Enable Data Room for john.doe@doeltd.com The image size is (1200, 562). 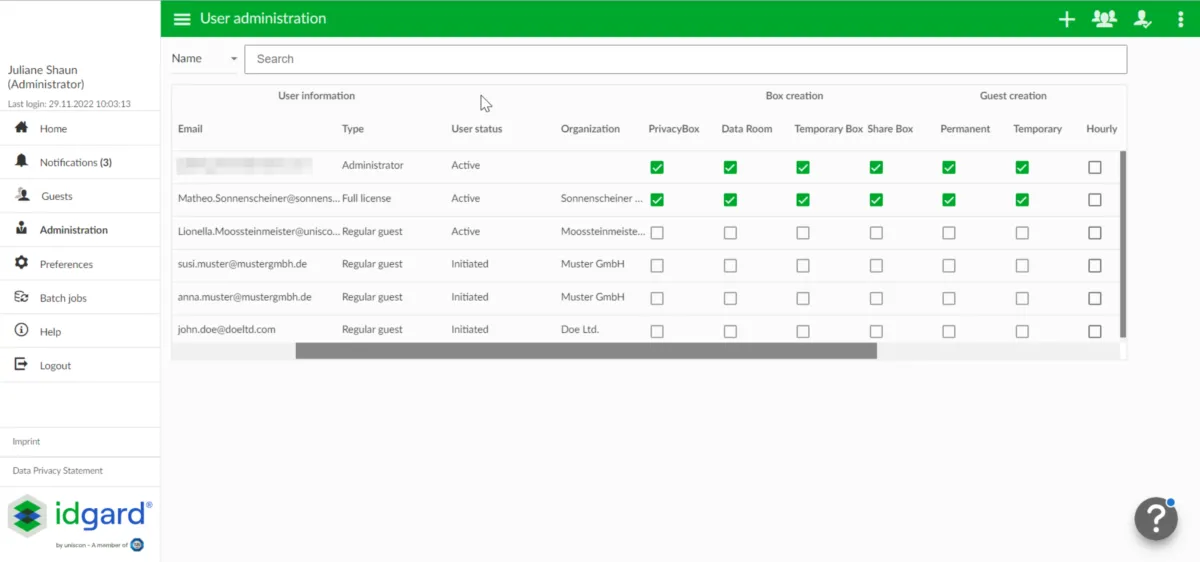[730, 331]
